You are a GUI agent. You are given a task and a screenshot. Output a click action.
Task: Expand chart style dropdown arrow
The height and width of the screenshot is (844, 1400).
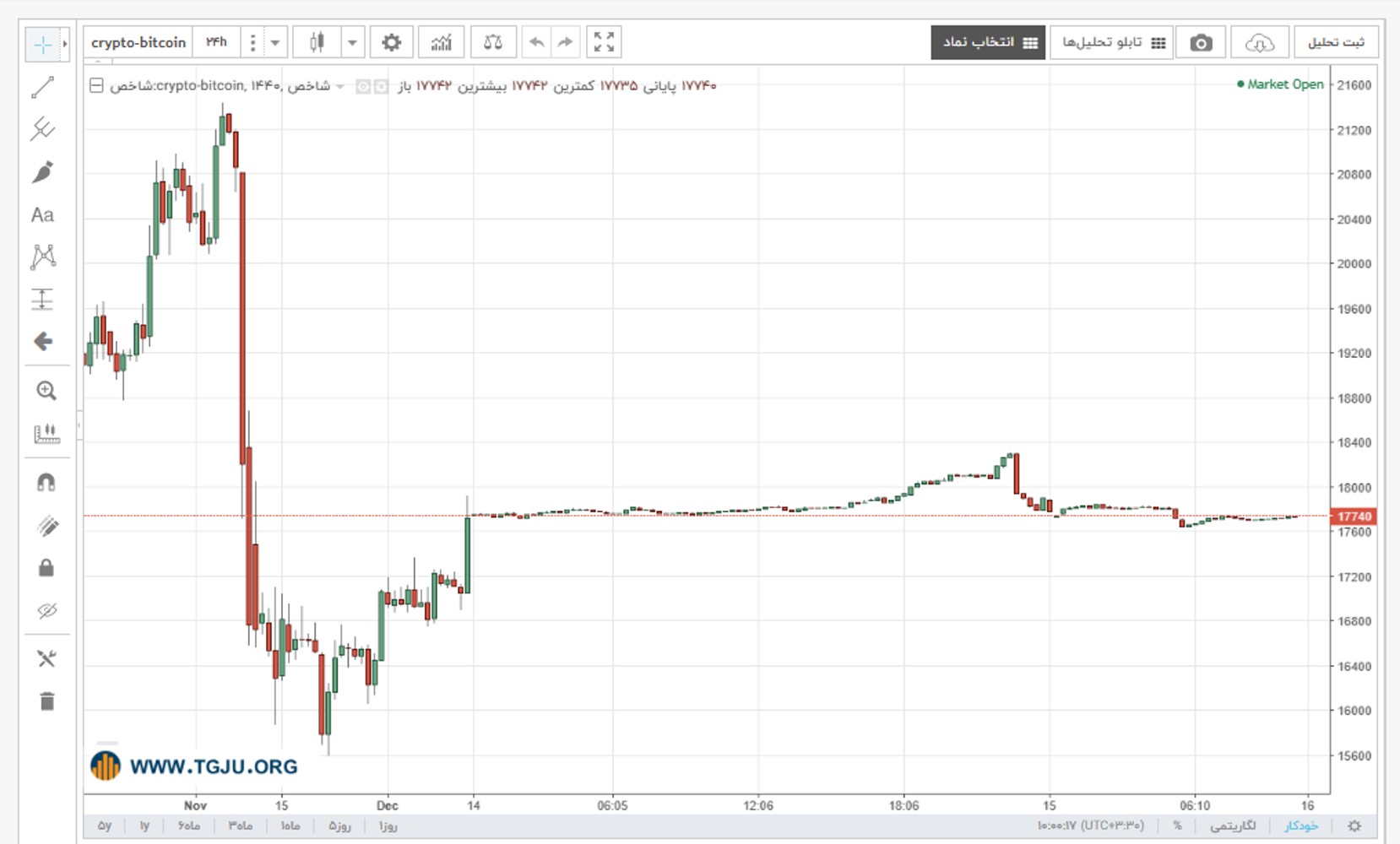pos(353,42)
